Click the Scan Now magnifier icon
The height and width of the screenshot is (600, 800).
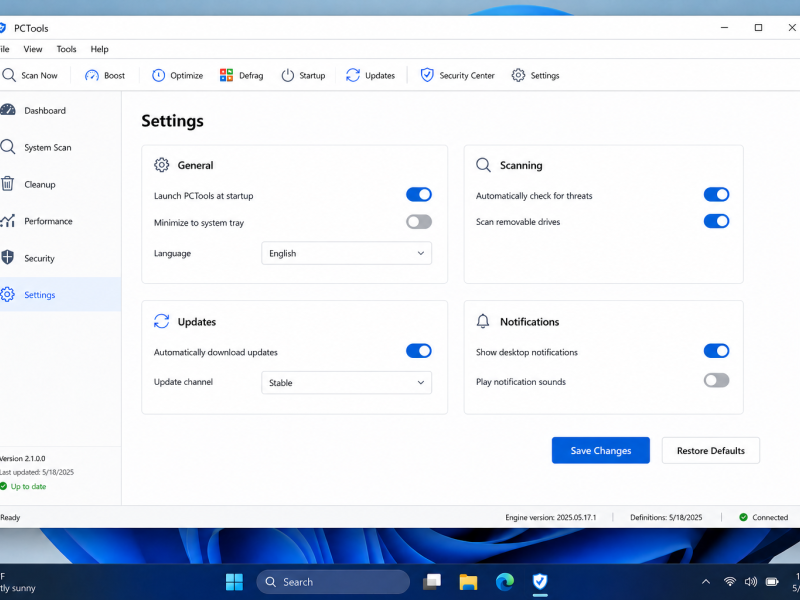coord(9,76)
